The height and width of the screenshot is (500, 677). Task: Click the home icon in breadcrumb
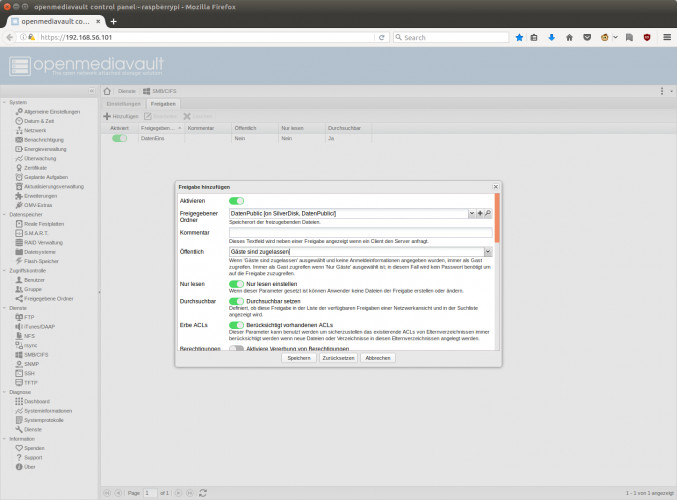click(107, 91)
